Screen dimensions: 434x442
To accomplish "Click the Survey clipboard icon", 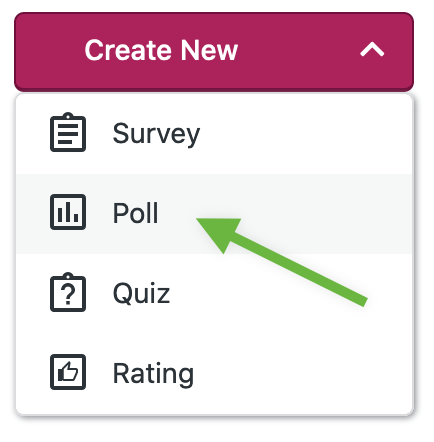I will click(x=68, y=132).
